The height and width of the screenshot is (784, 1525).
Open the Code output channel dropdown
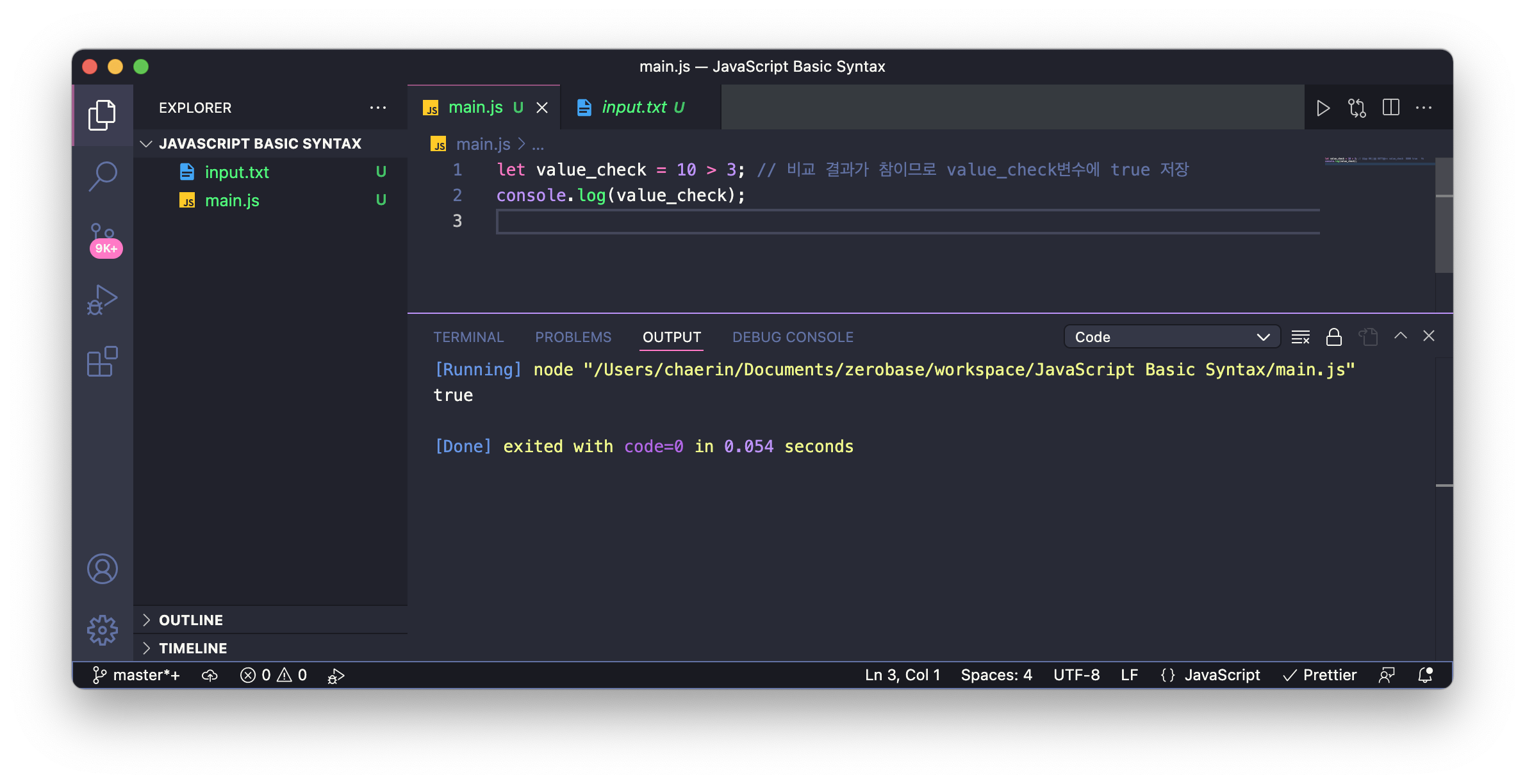coord(1171,337)
